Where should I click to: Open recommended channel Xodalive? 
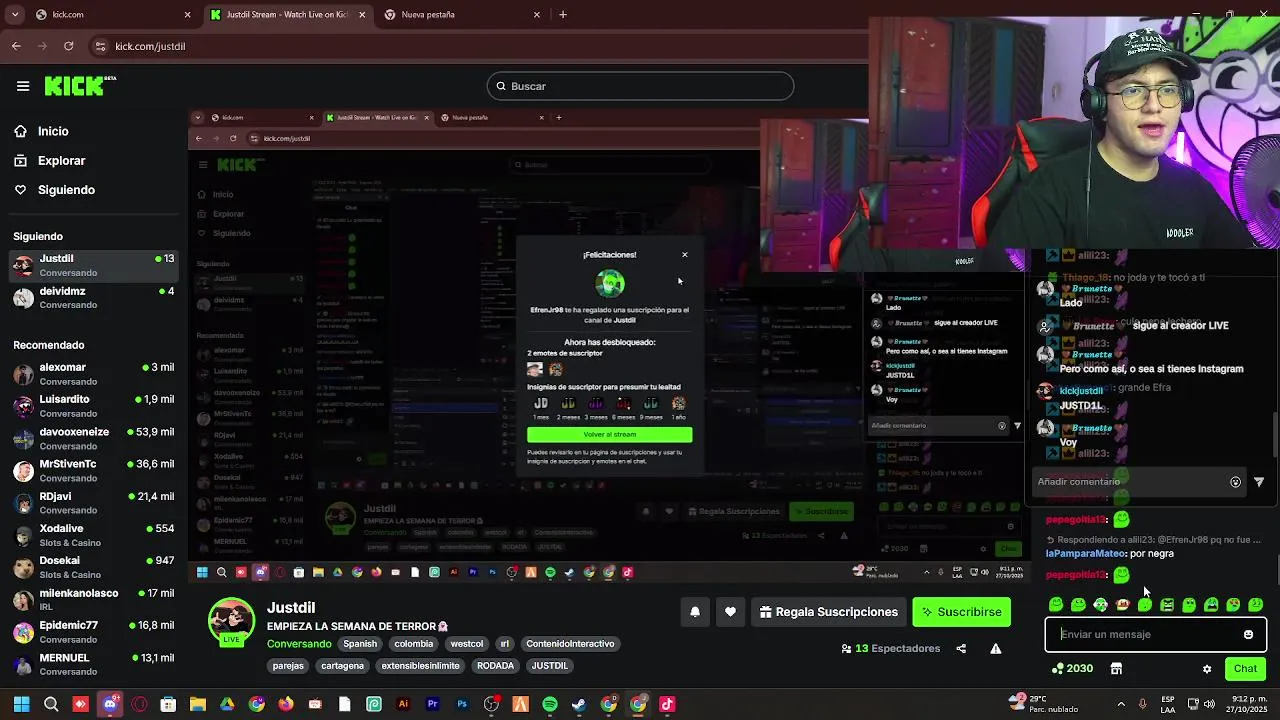(x=94, y=534)
